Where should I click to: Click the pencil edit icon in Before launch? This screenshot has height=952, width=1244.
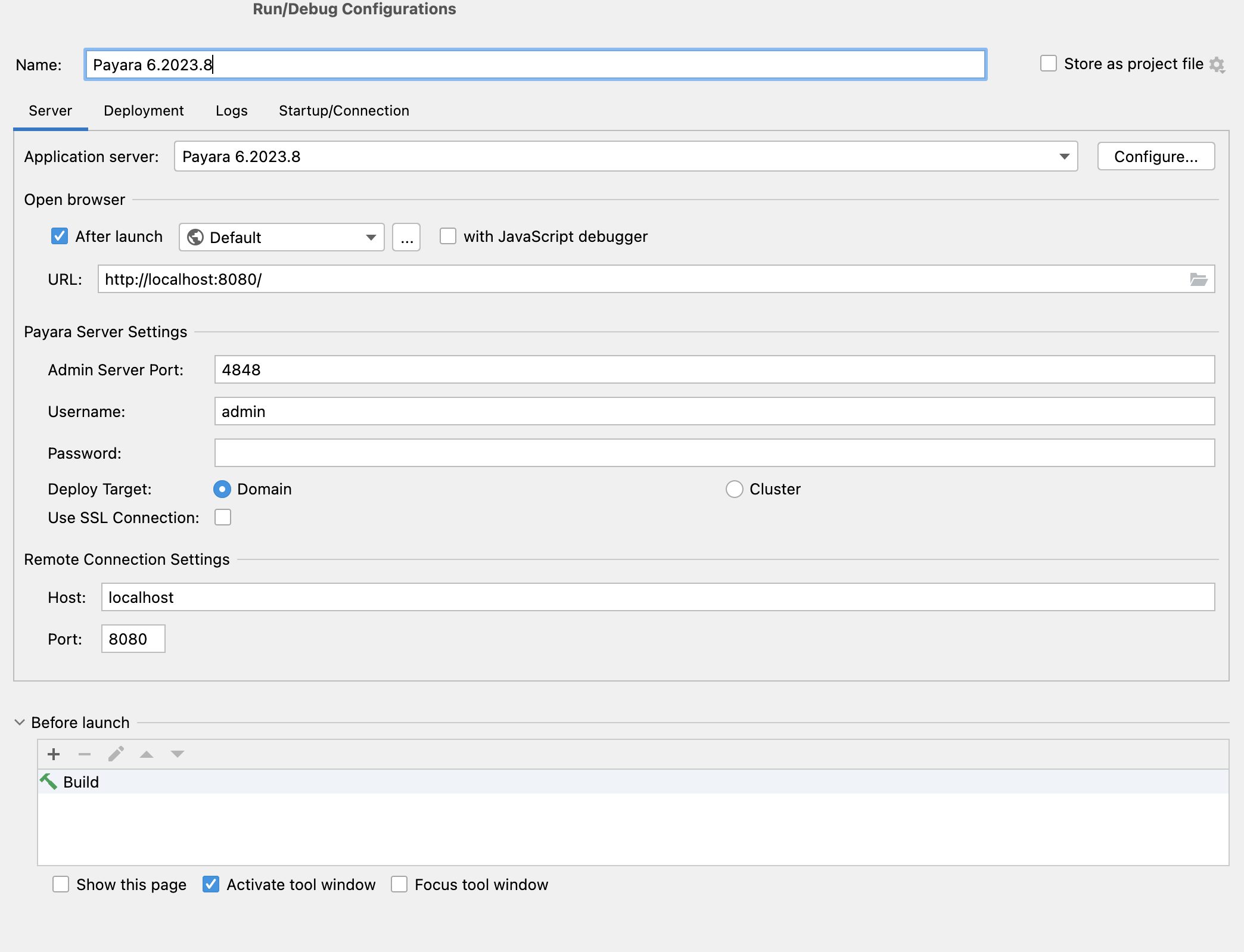pyautogui.click(x=116, y=754)
